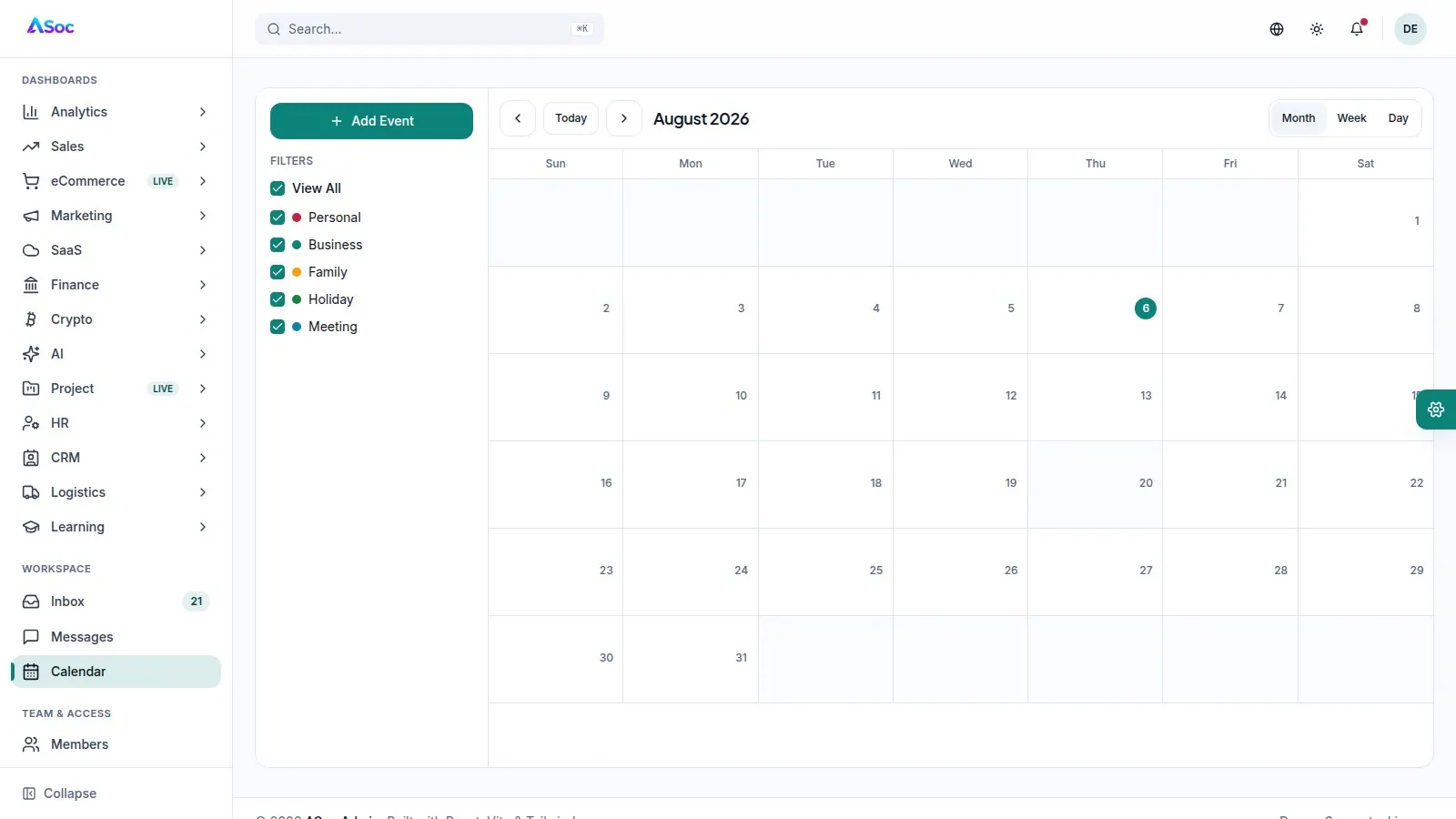Open Members label in sidebar
The height and width of the screenshot is (819, 1456).
[x=79, y=744]
